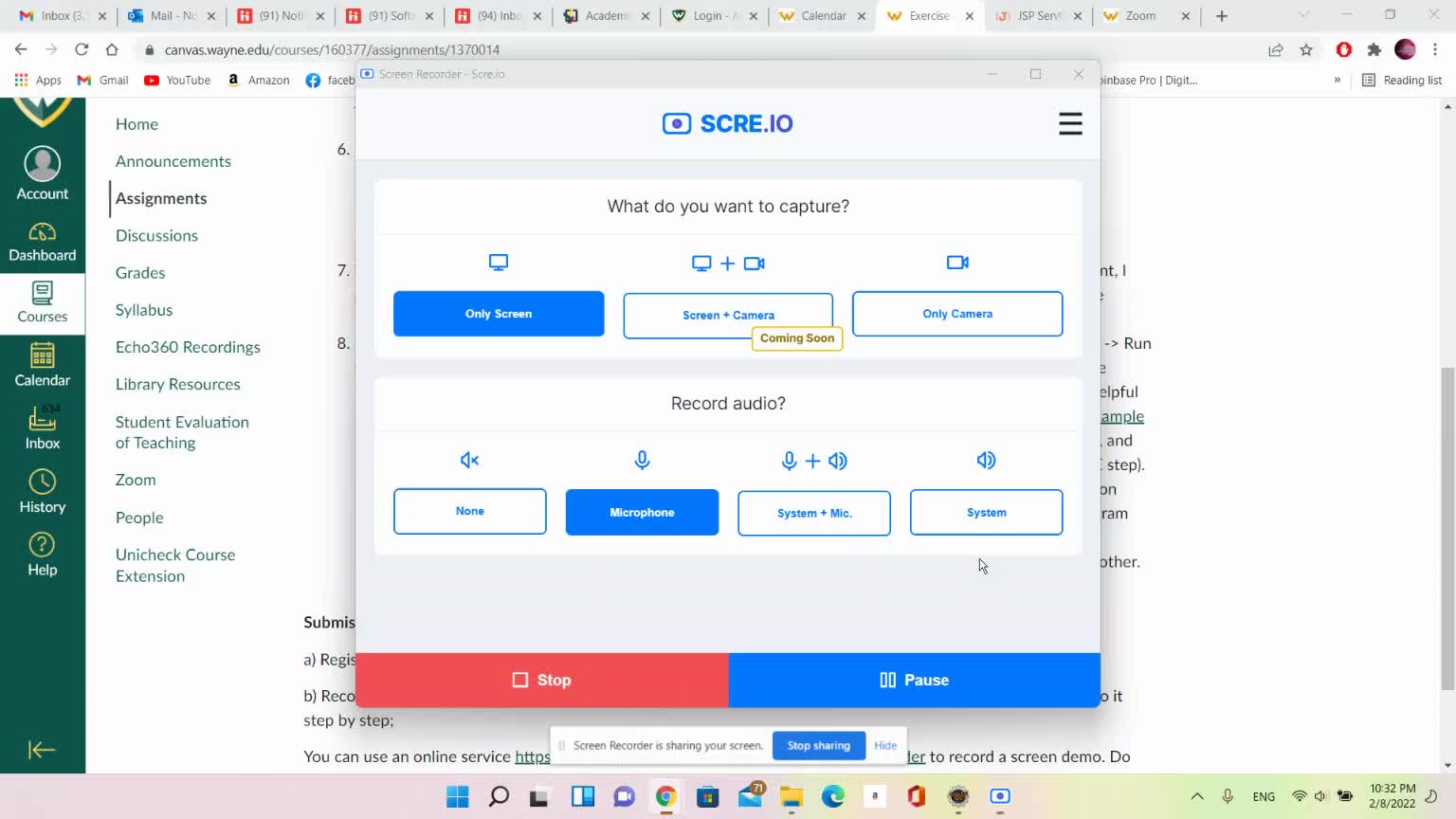
Task: Open Unicheck Course Extension
Action: coord(175,565)
